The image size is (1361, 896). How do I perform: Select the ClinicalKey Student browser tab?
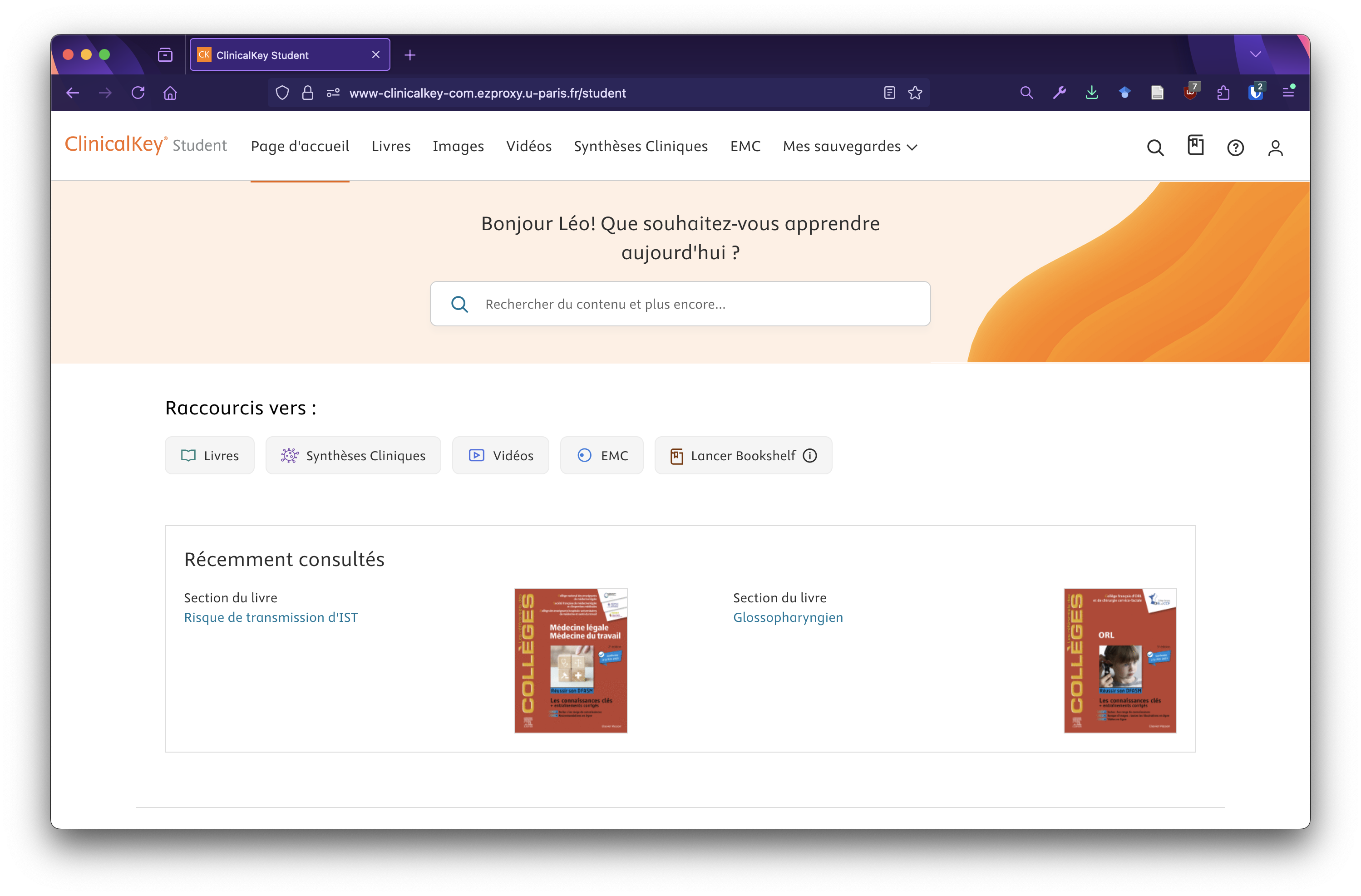pyautogui.click(x=290, y=55)
